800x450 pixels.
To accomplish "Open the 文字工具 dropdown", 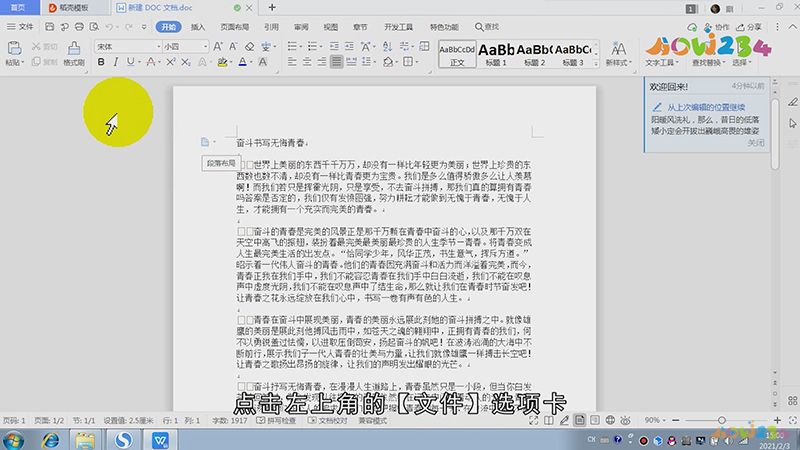I will coord(662,63).
